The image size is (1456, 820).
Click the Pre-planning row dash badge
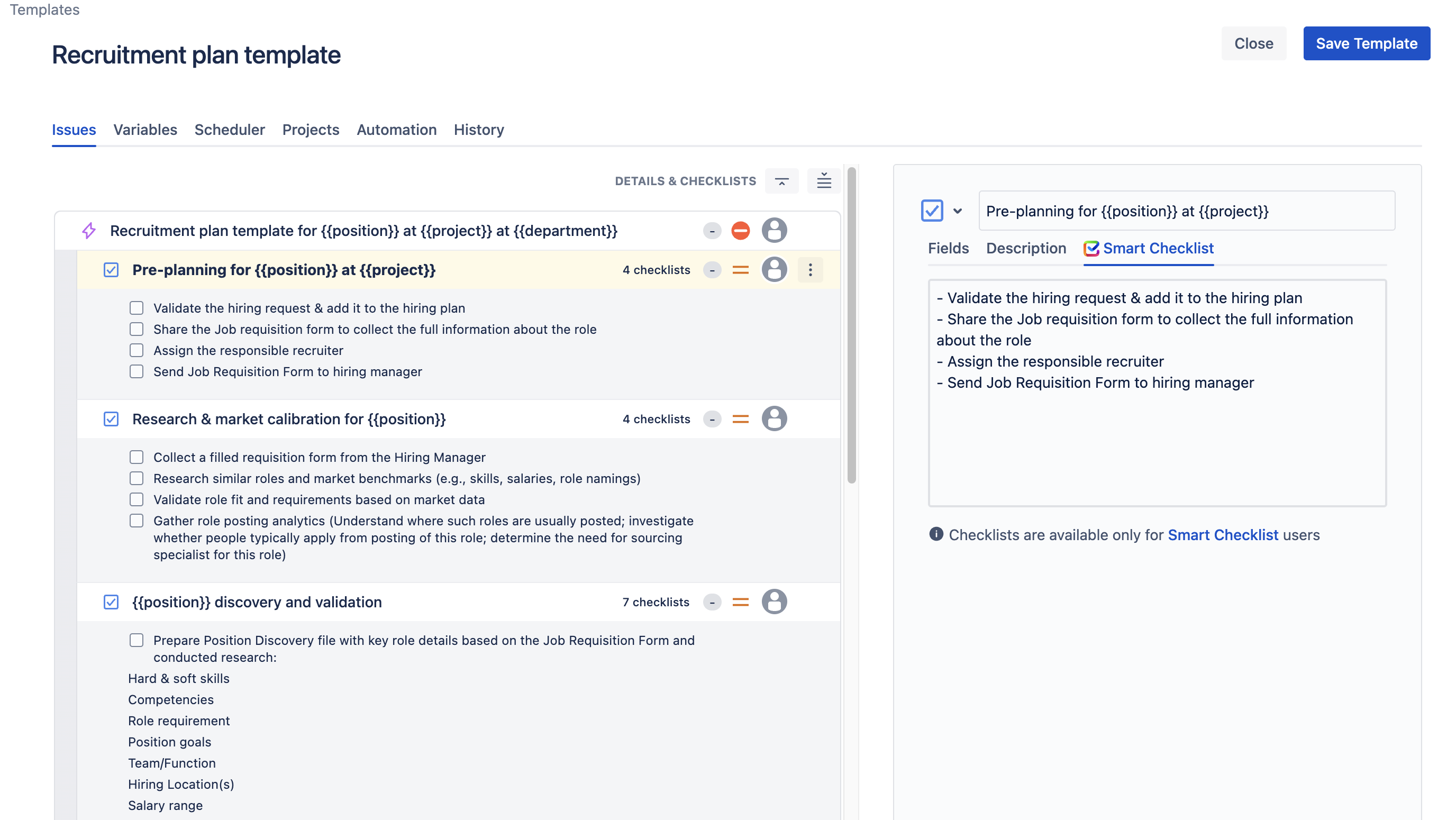click(x=712, y=270)
